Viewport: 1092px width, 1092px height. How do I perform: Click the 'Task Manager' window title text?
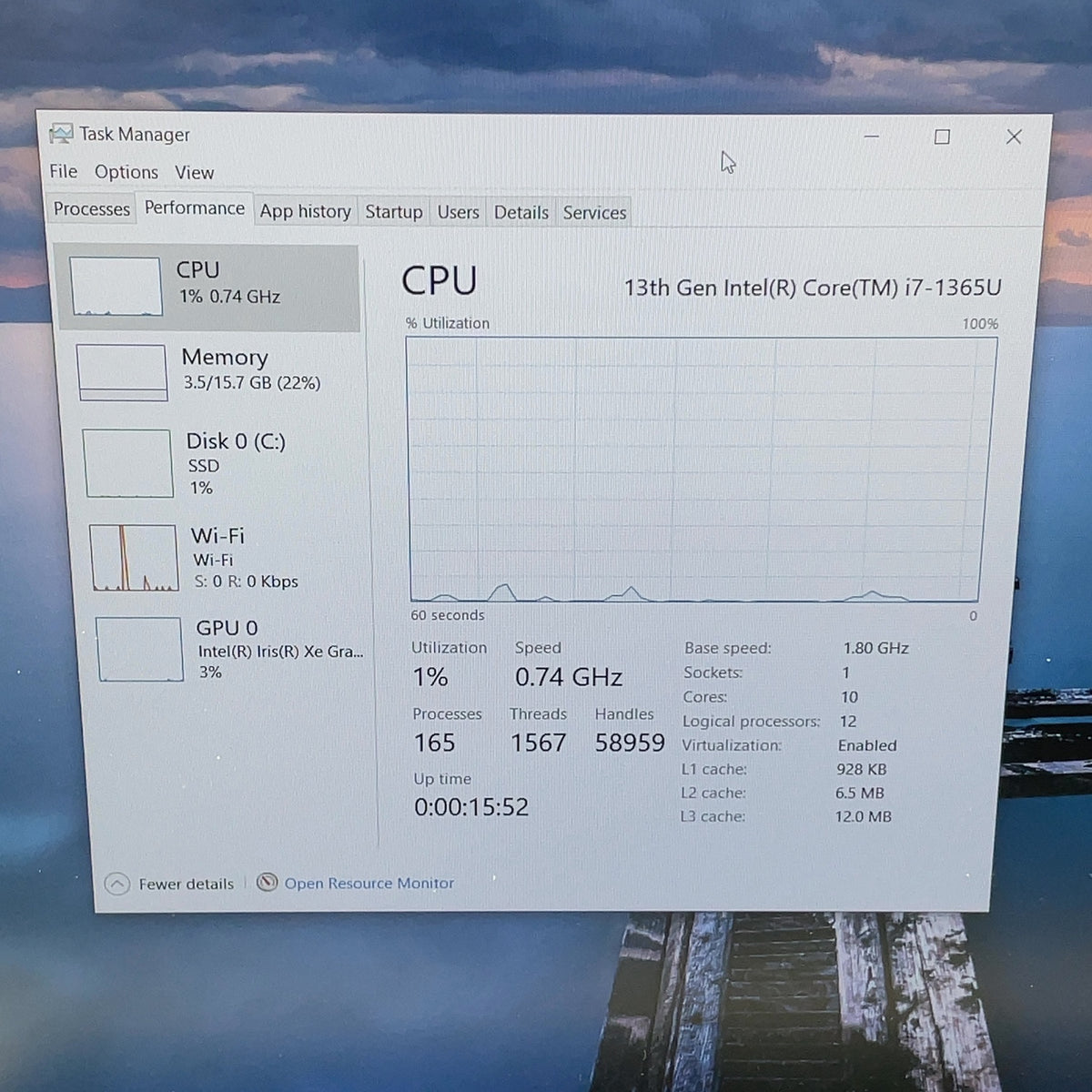point(135,134)
